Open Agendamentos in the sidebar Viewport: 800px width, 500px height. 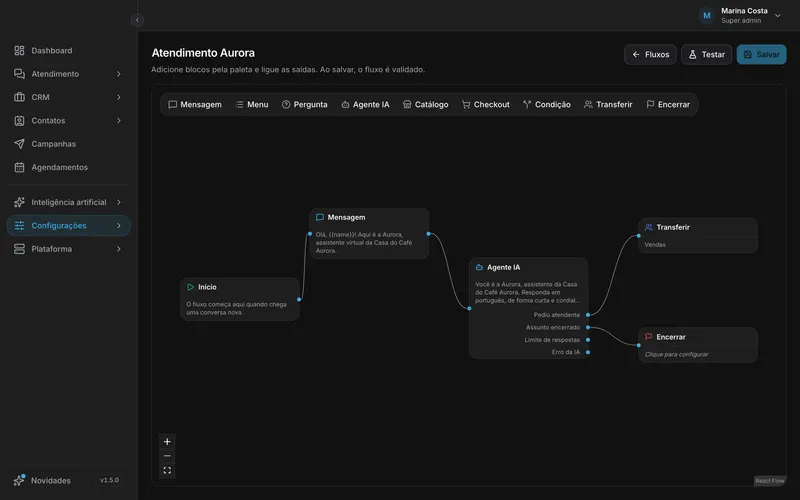(x=68, y=167)
